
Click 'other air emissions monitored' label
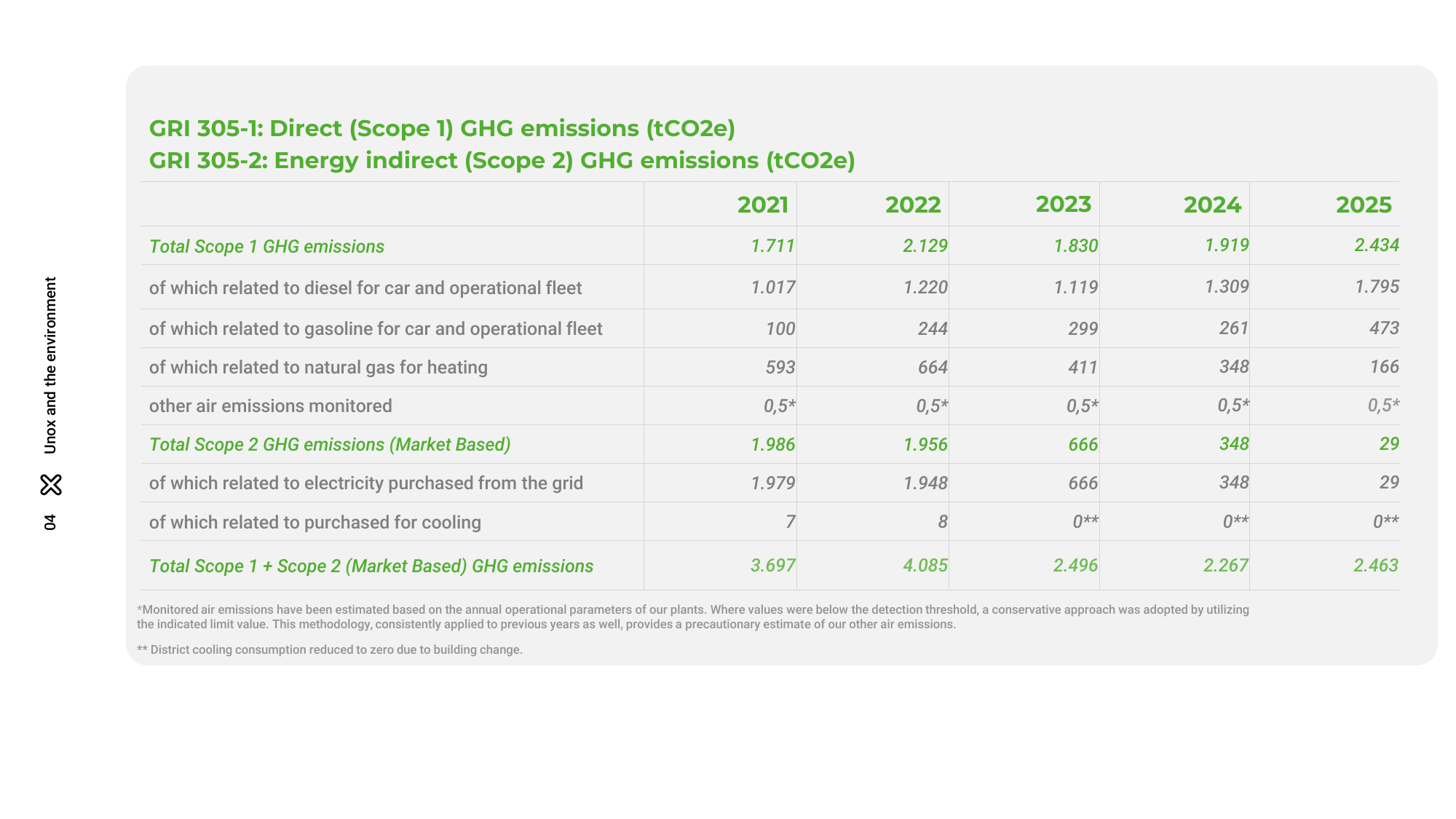tap(270, 406)
